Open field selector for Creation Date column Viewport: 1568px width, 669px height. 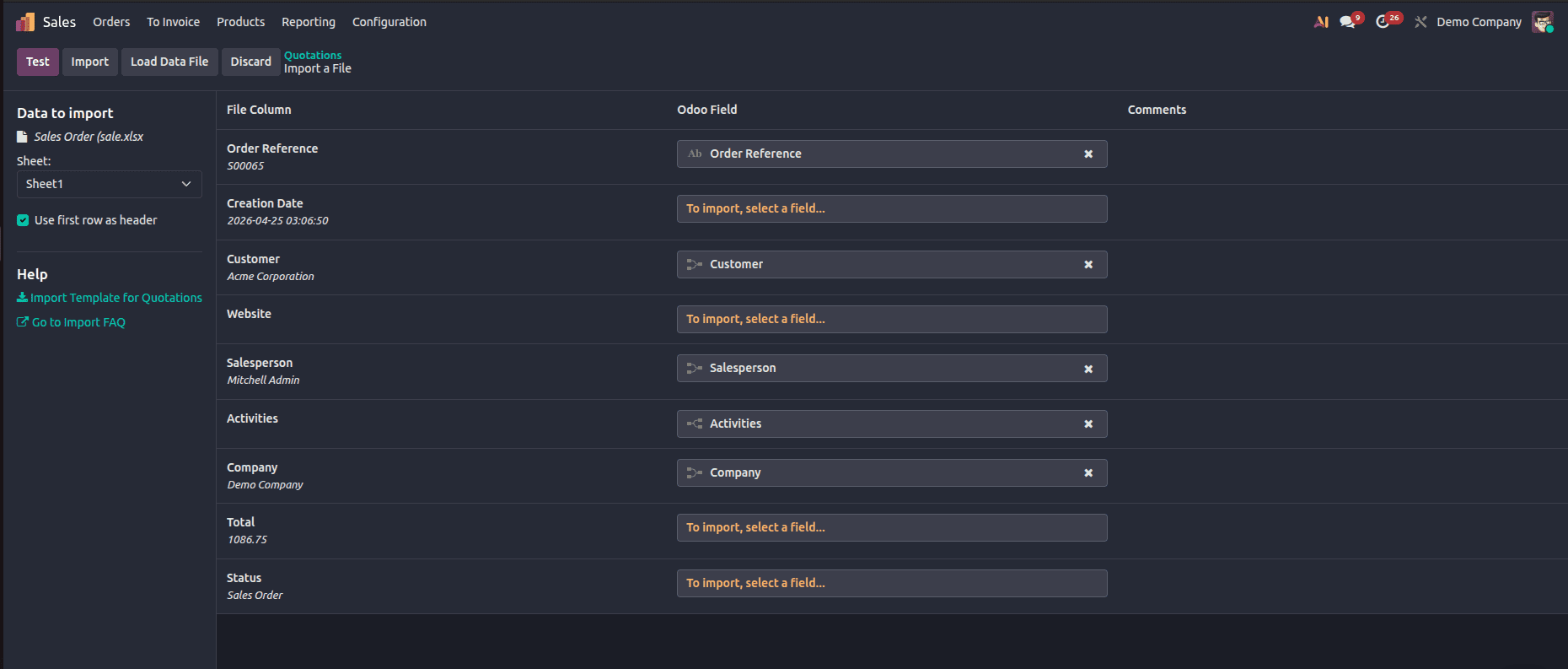tap(892, 208)
